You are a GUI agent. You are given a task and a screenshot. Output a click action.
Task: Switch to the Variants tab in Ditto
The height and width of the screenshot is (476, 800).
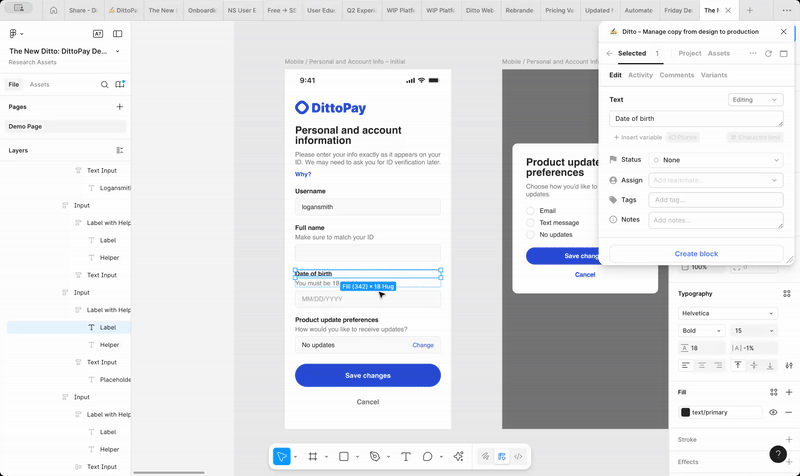click(714, 75)
